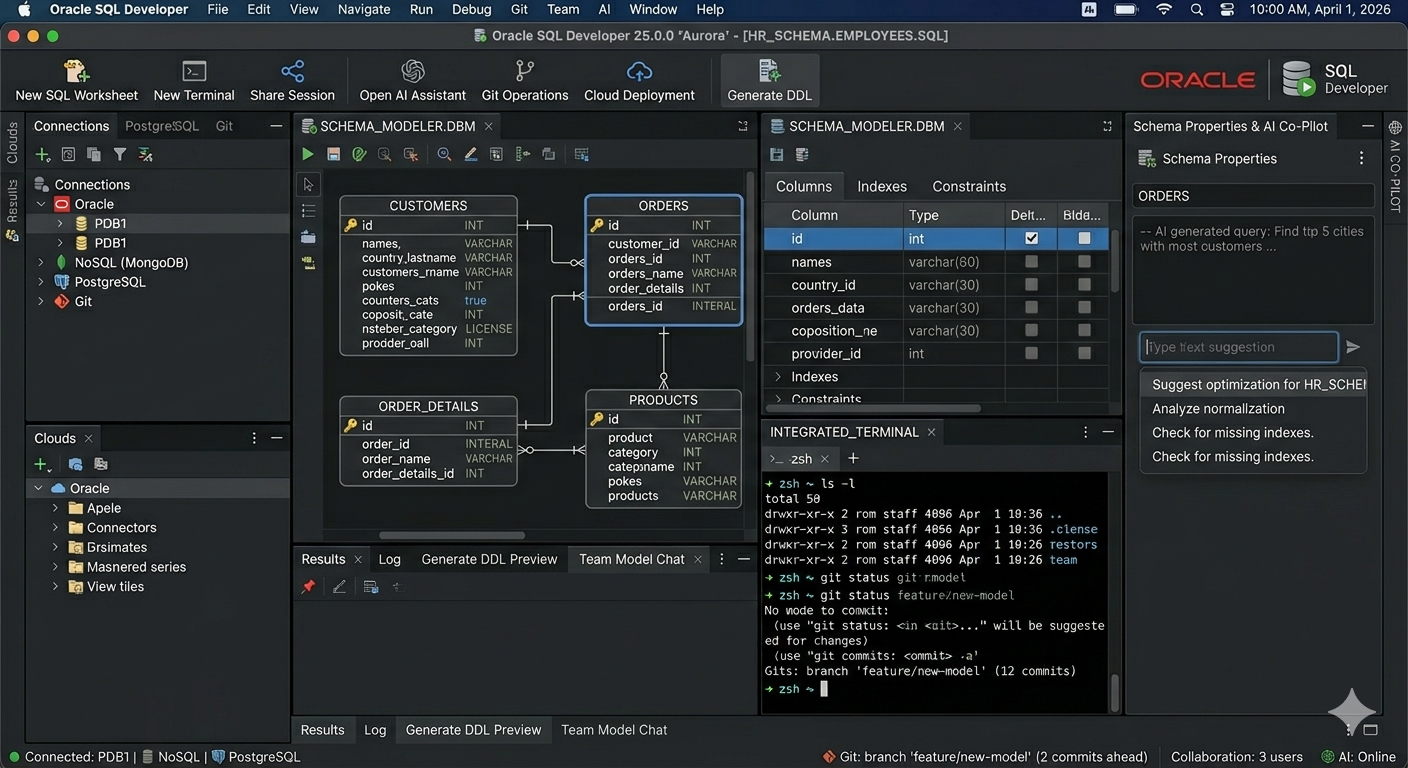The width and height of the screenshot is (1408, 768).
Task: Click the Type text suggestion input field
Action: (1238, 347)
